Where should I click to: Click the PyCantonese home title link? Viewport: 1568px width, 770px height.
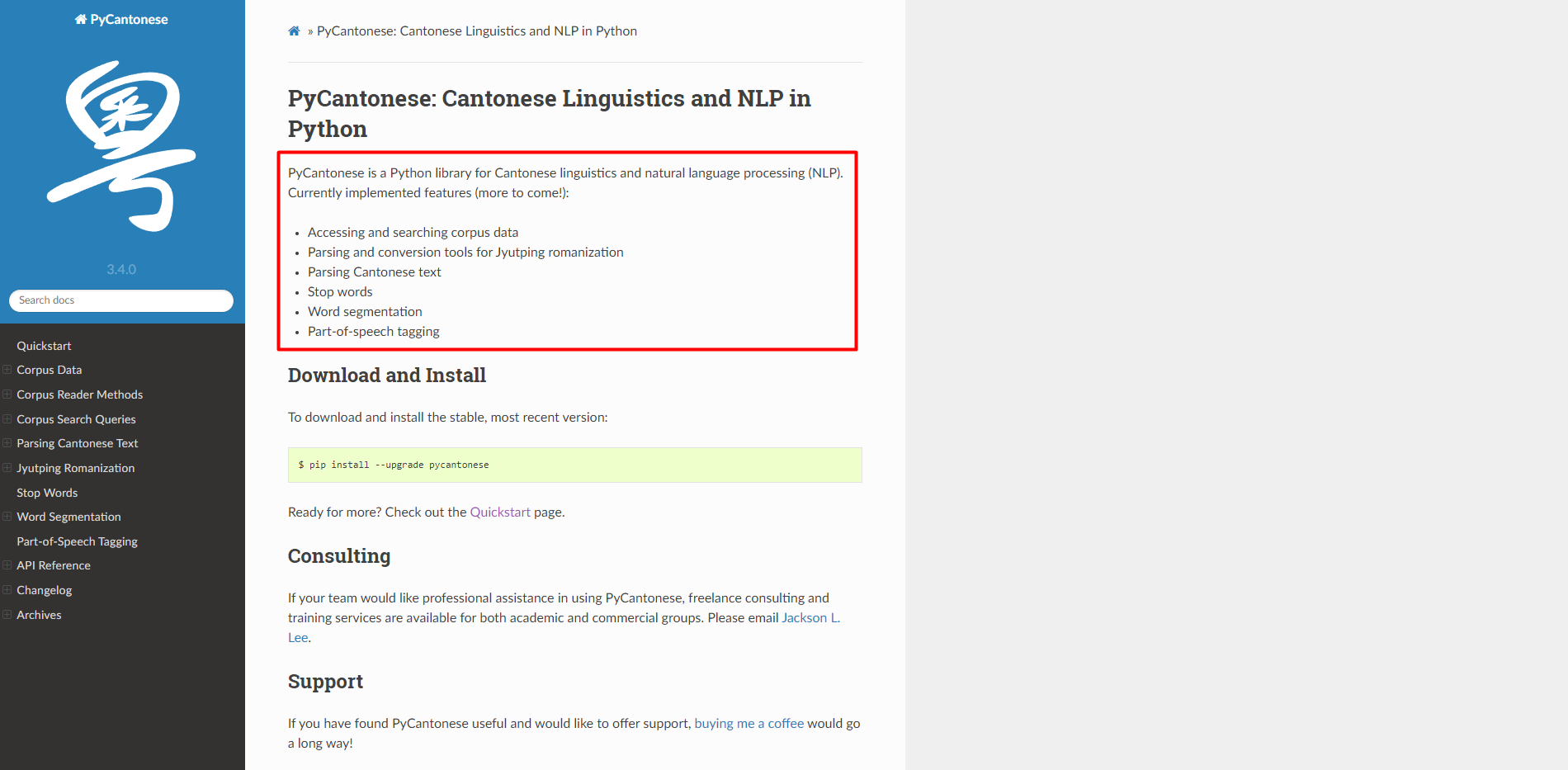click(121, 19)
